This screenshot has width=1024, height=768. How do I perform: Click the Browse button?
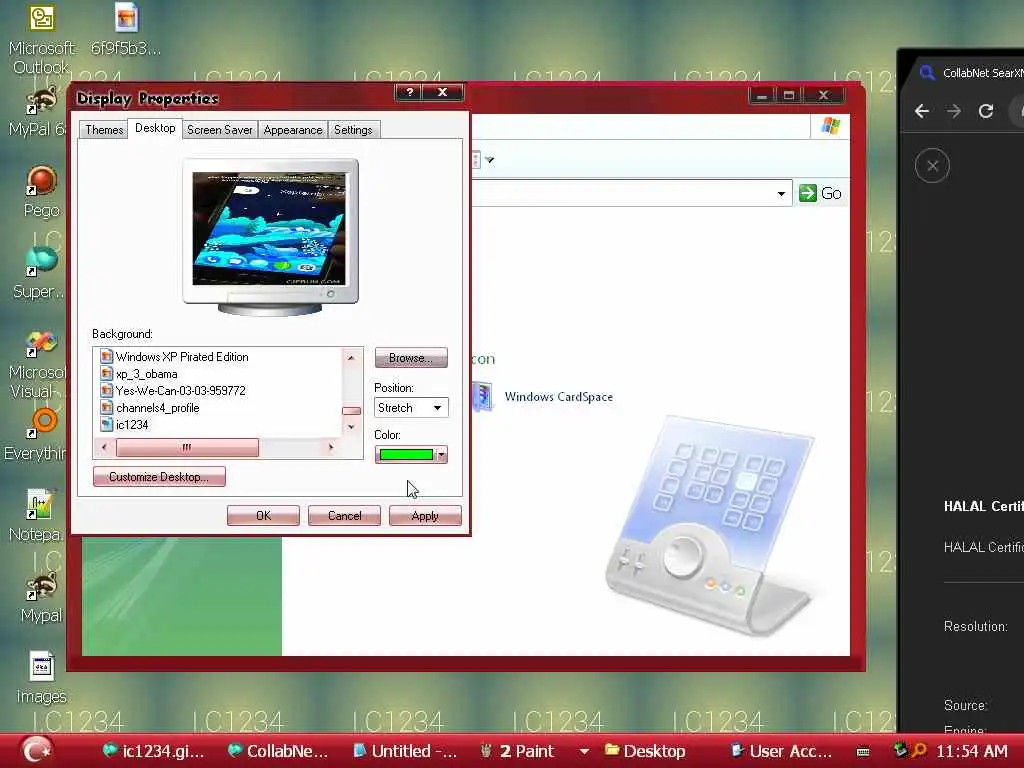click(x=411, y=357)
